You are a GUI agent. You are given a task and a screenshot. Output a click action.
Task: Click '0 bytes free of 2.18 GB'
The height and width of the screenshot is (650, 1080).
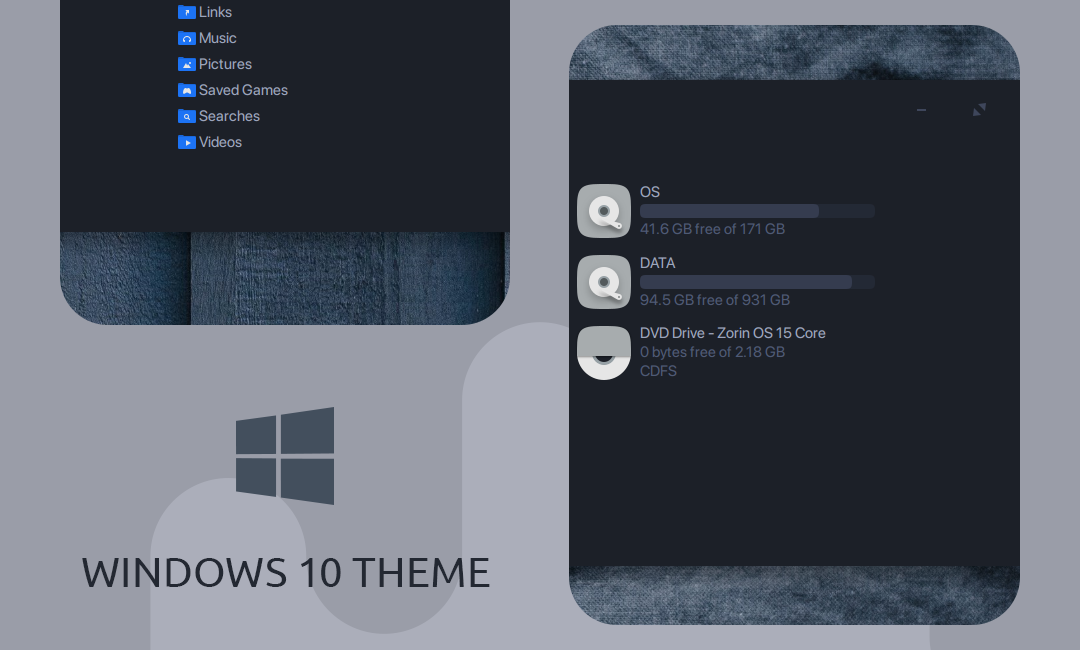click(712, 352)
